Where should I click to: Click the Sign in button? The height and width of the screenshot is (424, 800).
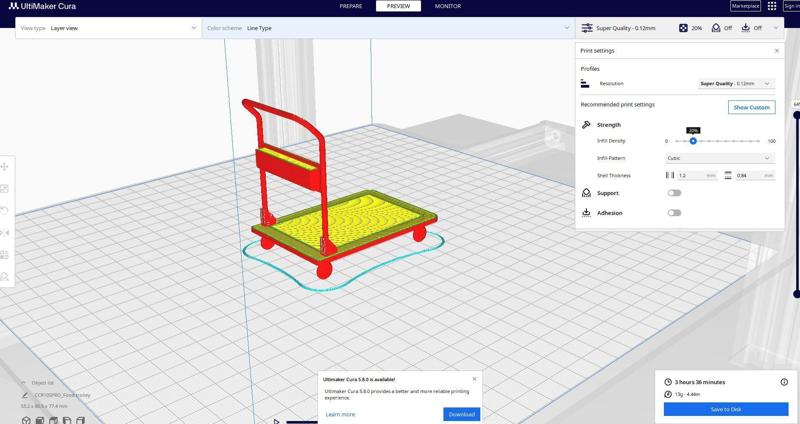791,6
